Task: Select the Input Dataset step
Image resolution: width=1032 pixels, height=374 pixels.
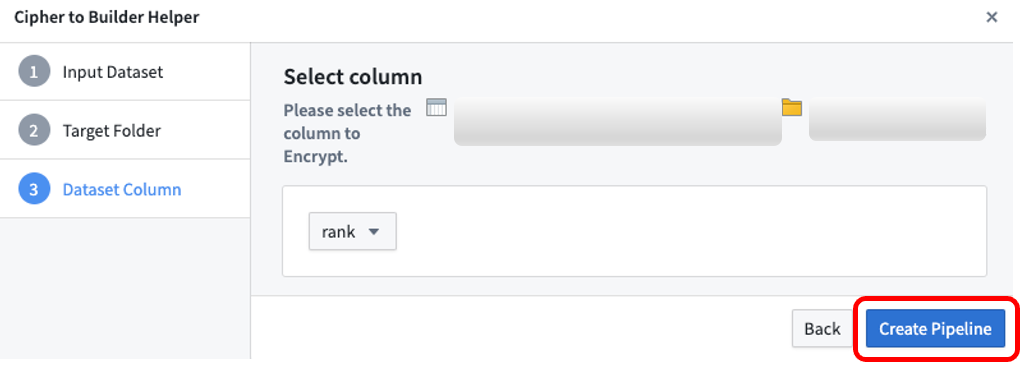Action: click(x=125, y=72)
